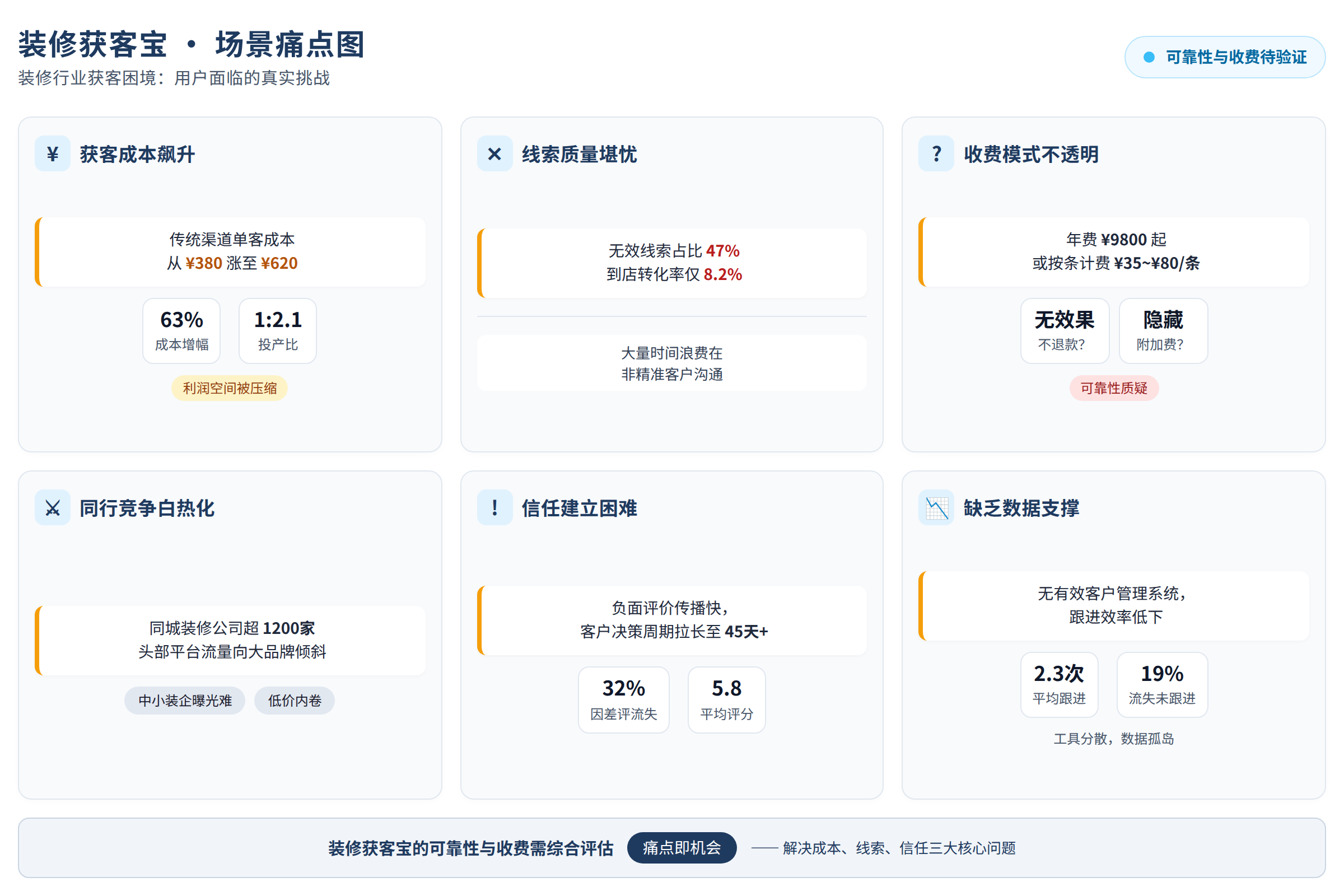Select the 可靠性质疑 red tag
Viewport: 1344px width, 896px height.
[1114, 388]
